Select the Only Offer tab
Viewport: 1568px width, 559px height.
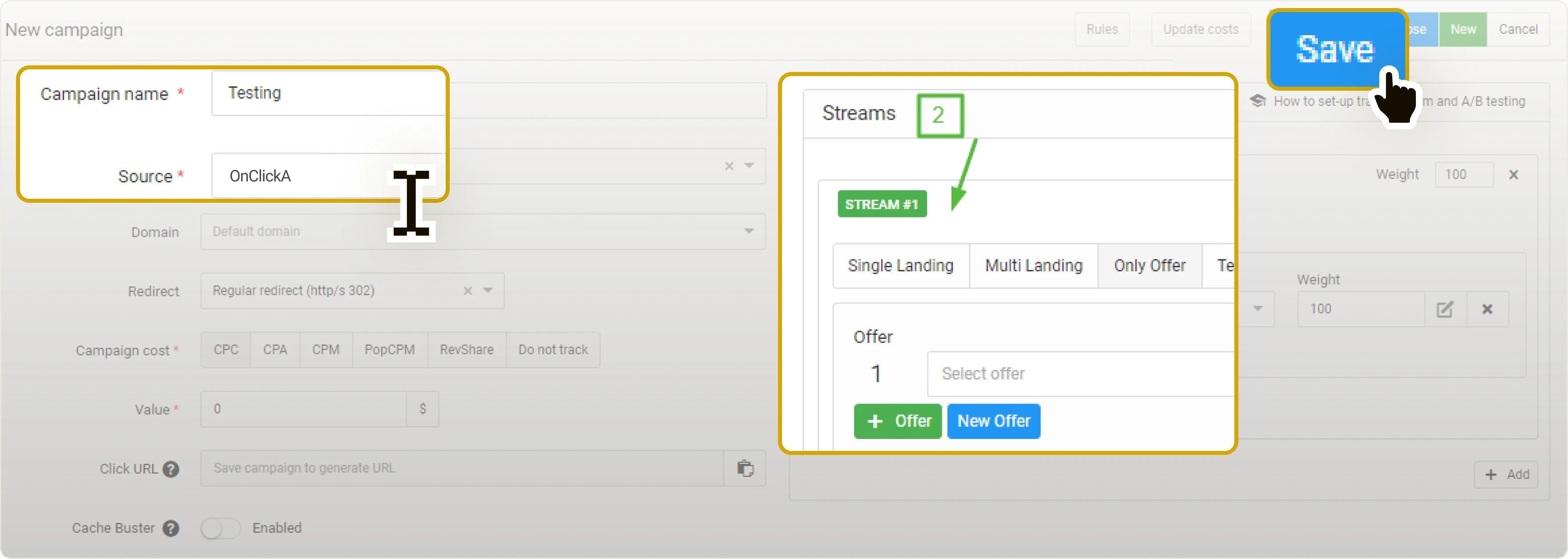point(1149,265)
